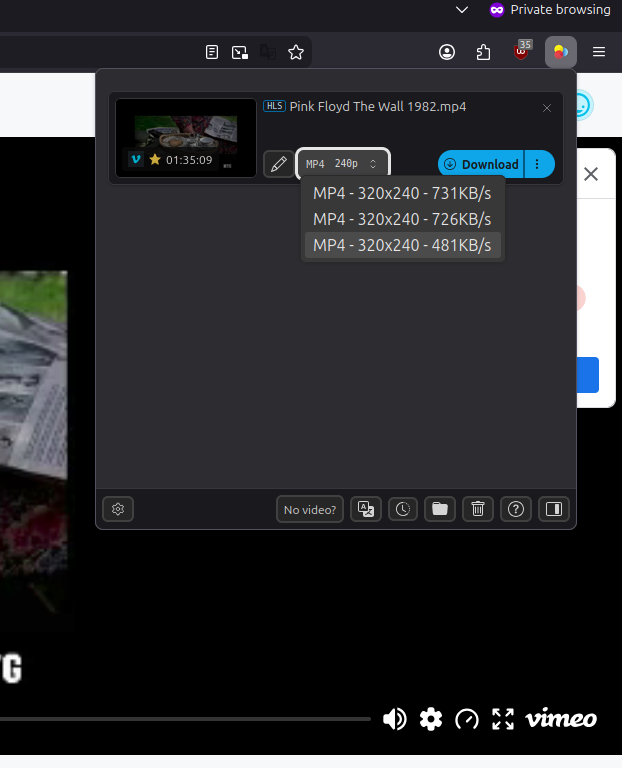
Task: Toggle Video DownloadHelper toolbar icon
Action: (x=561, y=51)
